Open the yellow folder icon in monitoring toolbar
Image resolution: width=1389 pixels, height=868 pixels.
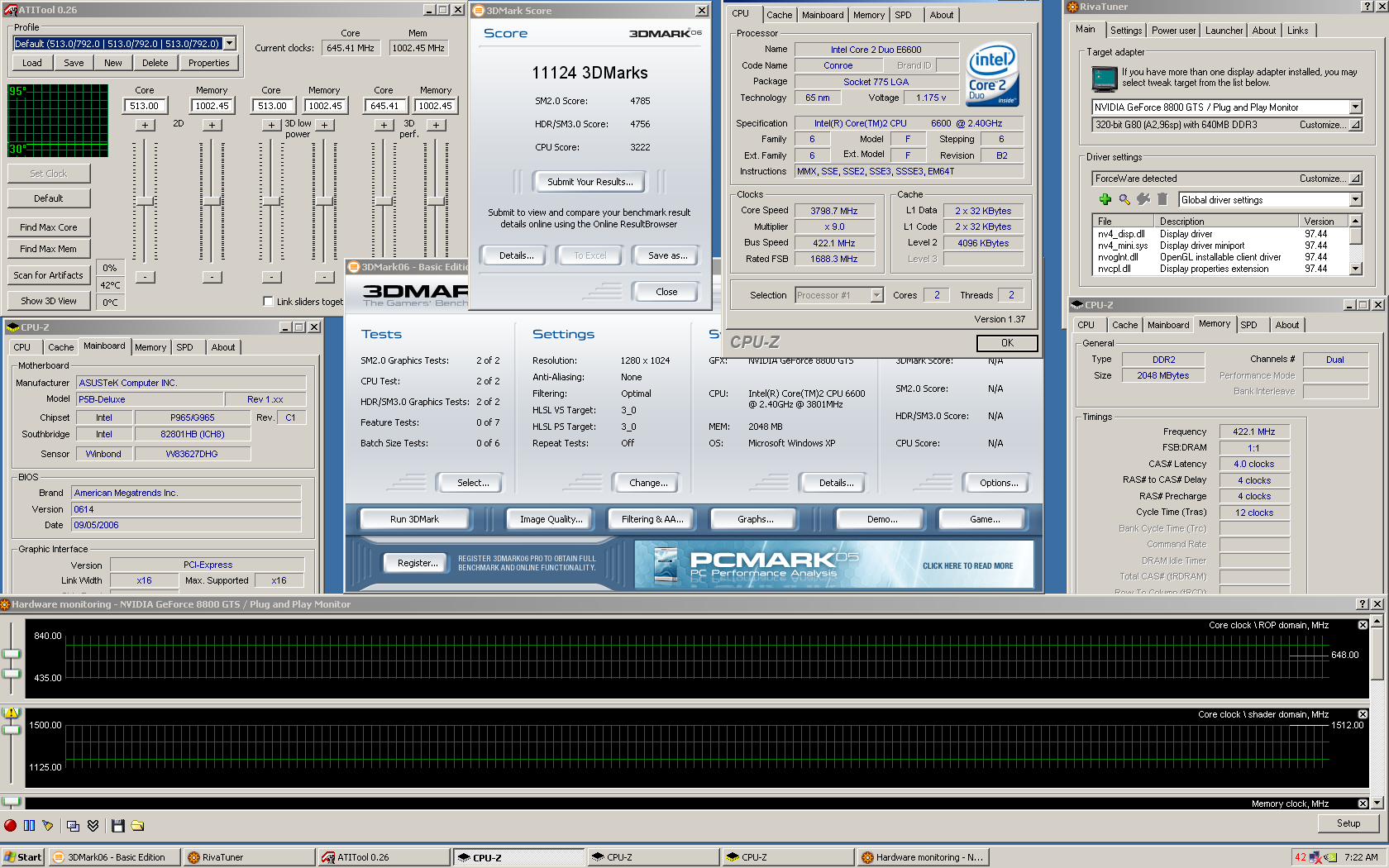(137, 825)
